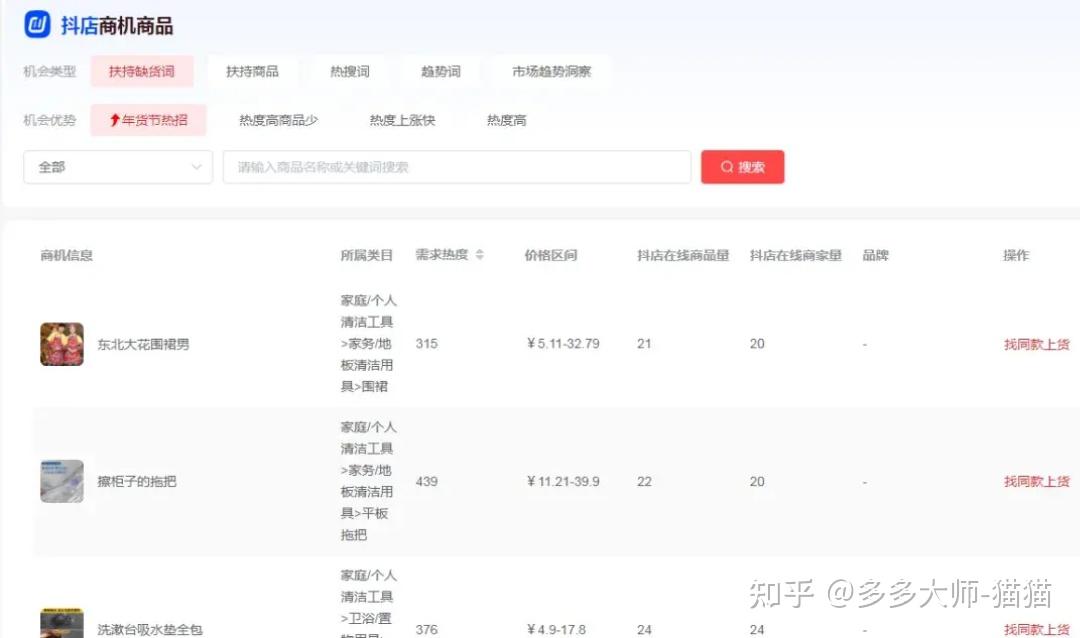This screenshot has height=638, width=1080.
Task: Switch to the 趋势词 tab
Action: click(441, 72)
